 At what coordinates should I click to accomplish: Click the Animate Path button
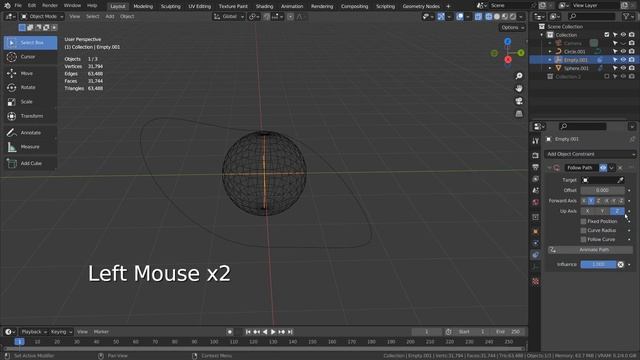tap(590, 250)
